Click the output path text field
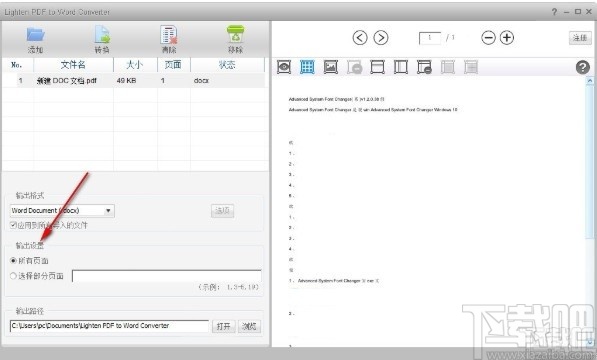Screen dimensions: 597x360 (x=109, y=326)
